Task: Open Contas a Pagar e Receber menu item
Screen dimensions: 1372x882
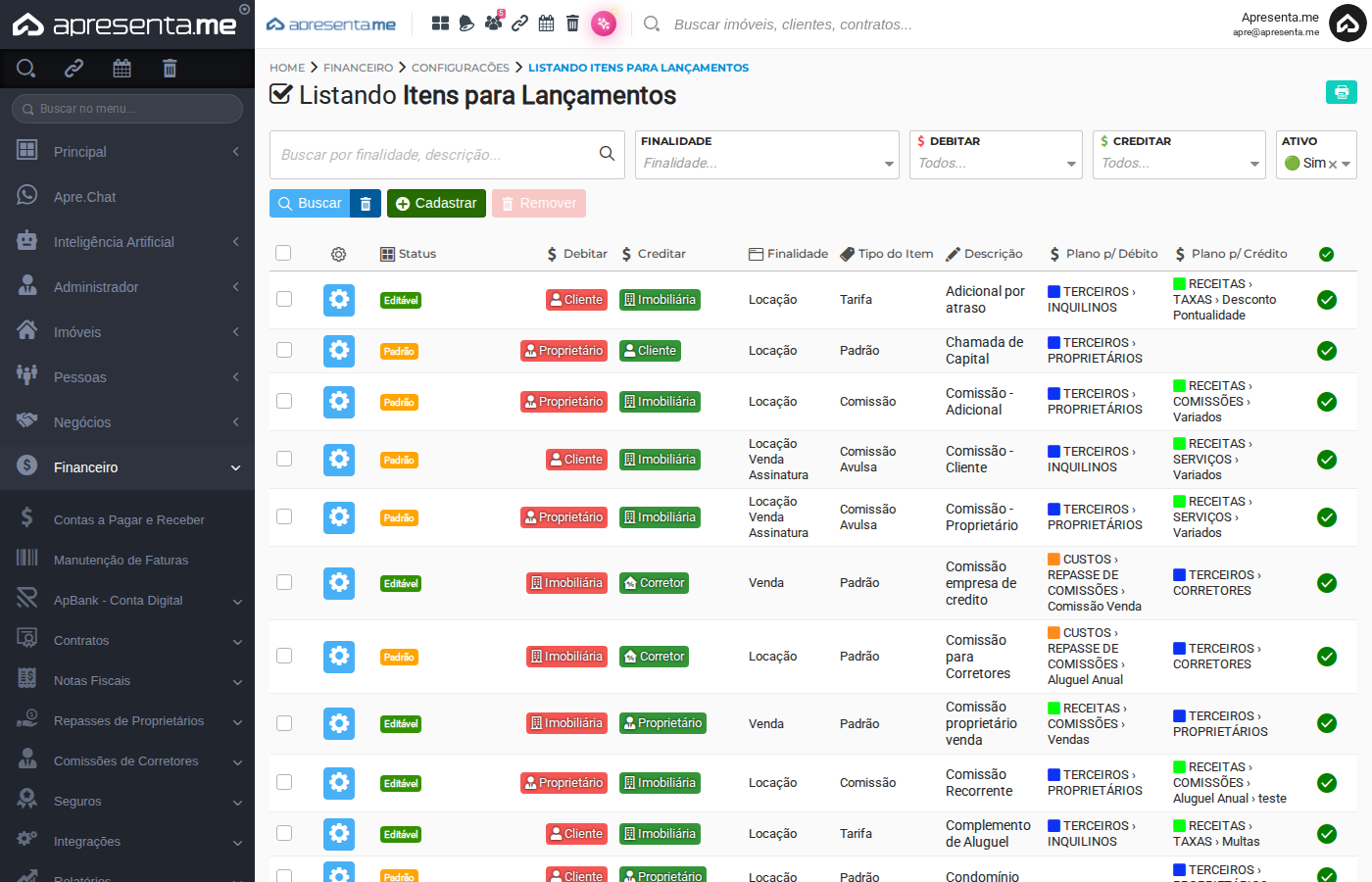Action: pos(127,520)
